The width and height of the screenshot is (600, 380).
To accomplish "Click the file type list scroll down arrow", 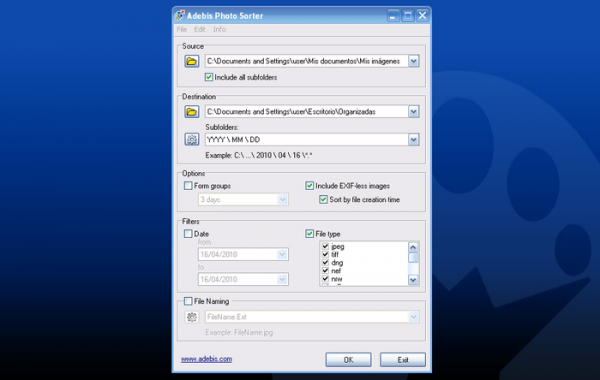I will 413,280.
